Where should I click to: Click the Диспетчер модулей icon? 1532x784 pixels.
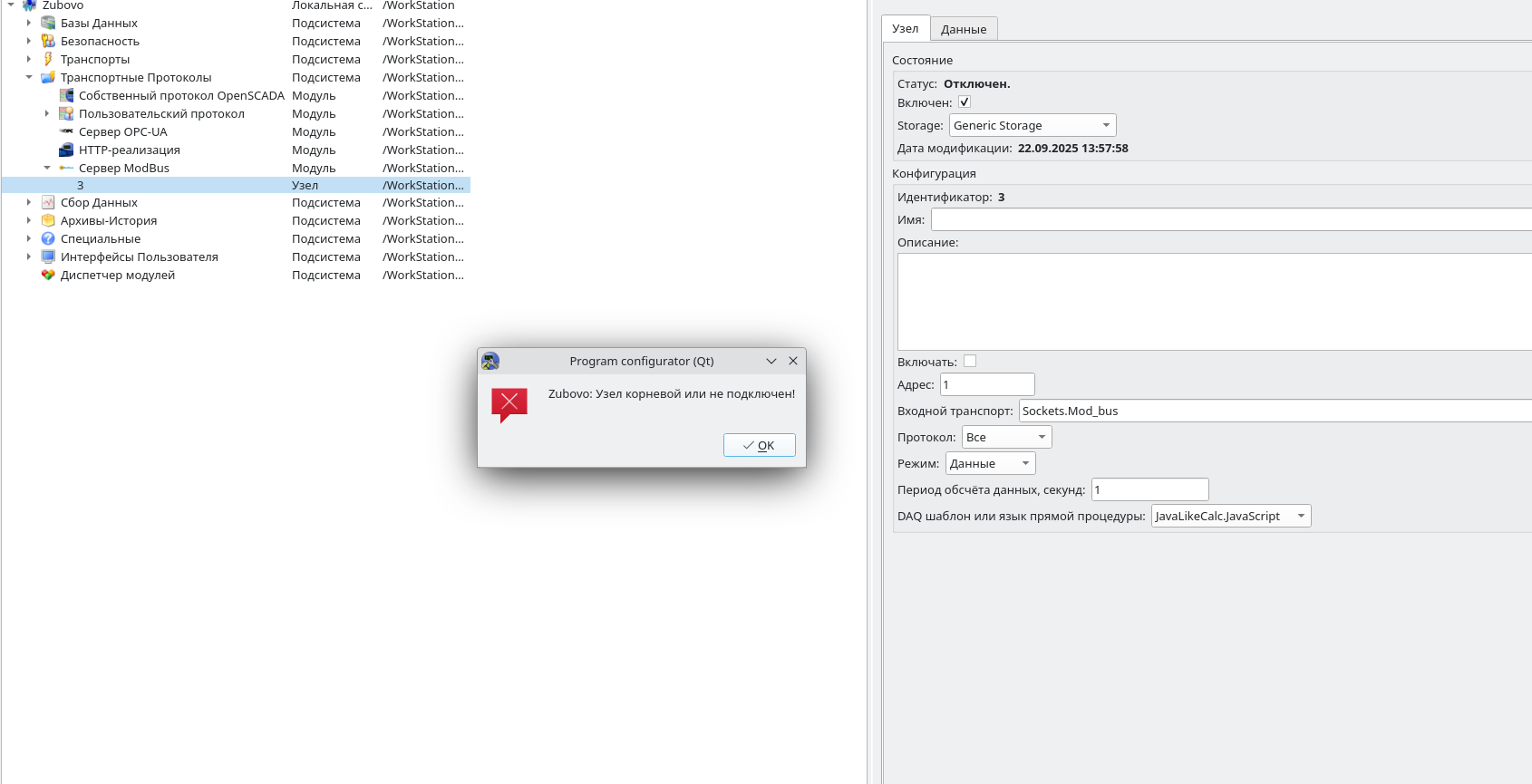48,275
